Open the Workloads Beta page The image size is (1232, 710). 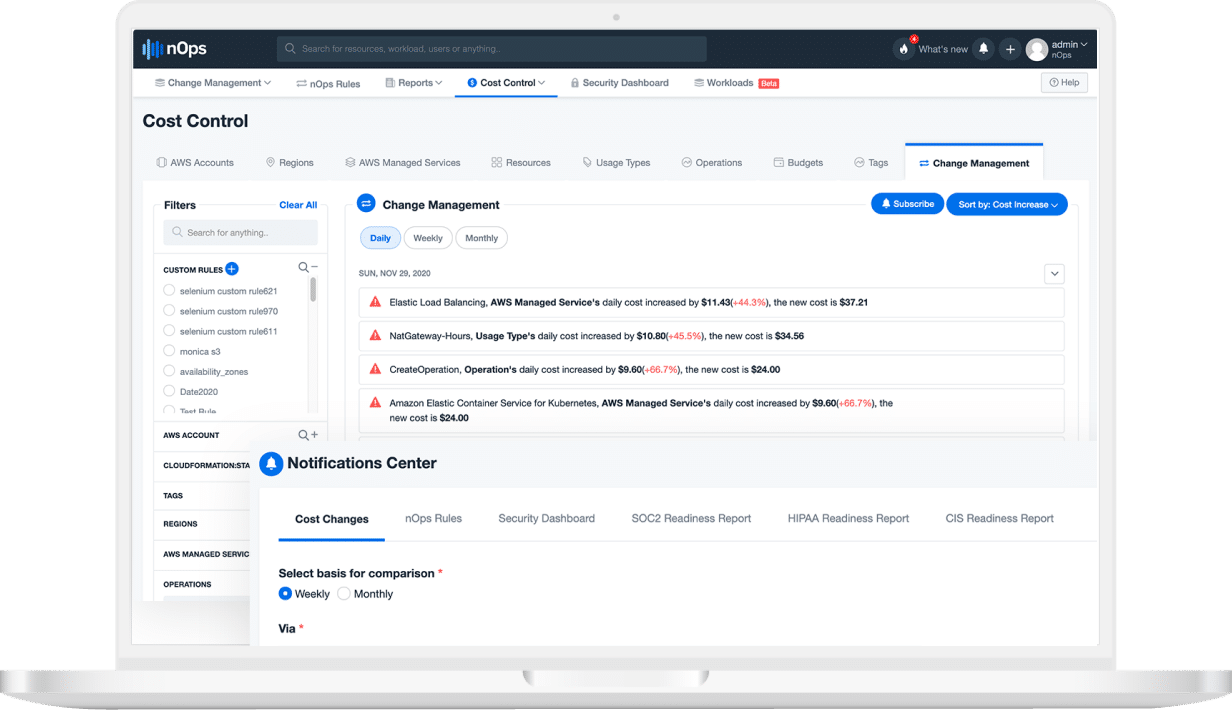pos(736,83)
